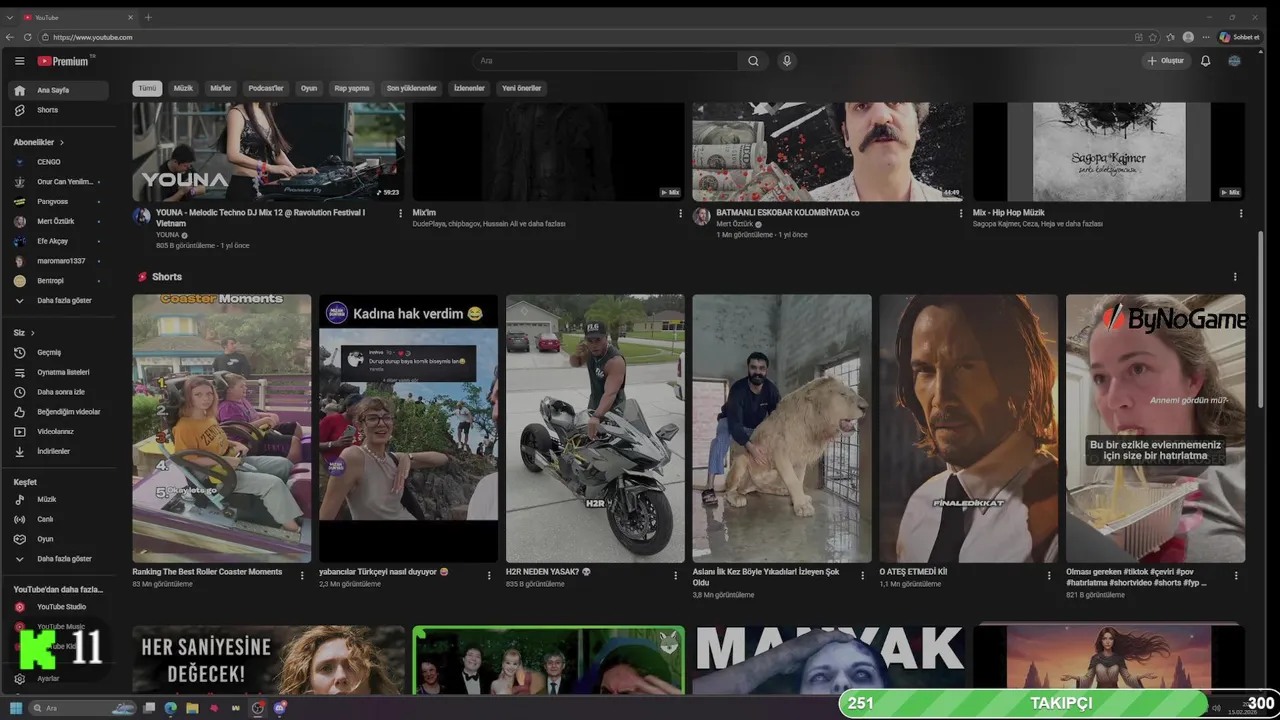Click the Windows Start button
This screenshot has height=720, width=1280.
point(16,708)
